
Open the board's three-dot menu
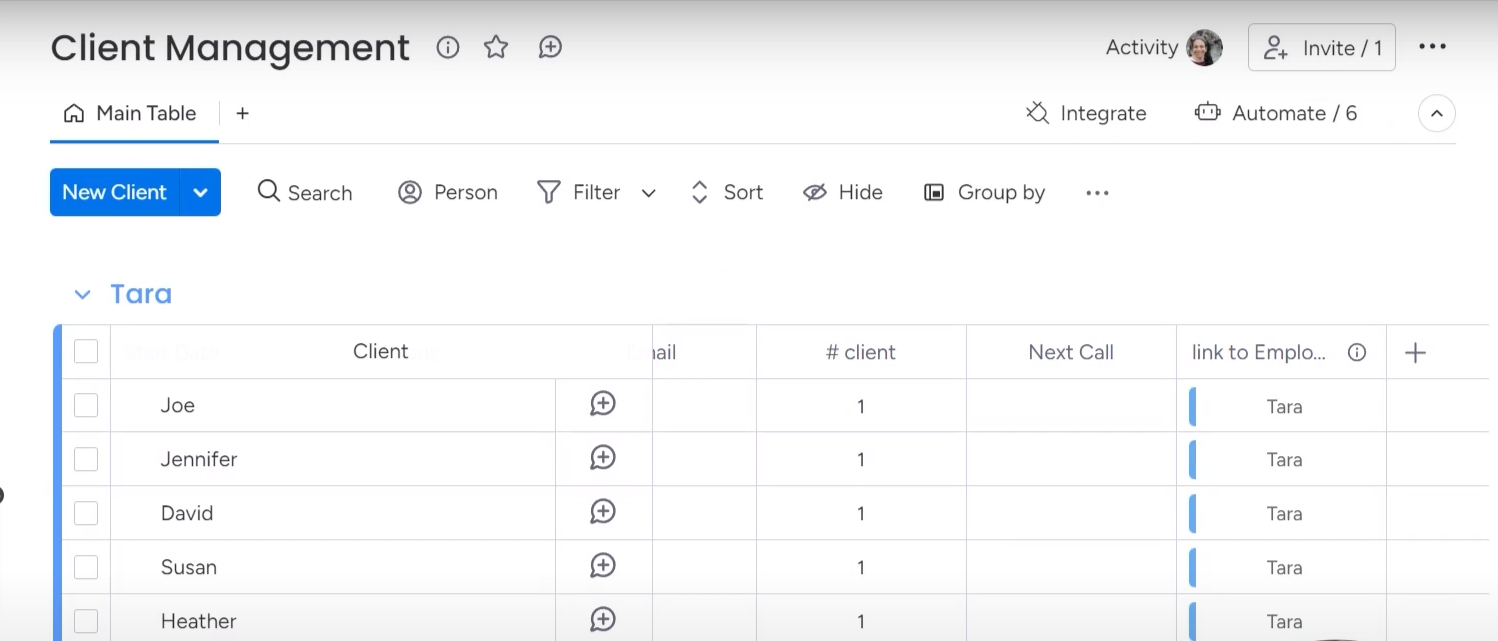(x=1433, y=46)
